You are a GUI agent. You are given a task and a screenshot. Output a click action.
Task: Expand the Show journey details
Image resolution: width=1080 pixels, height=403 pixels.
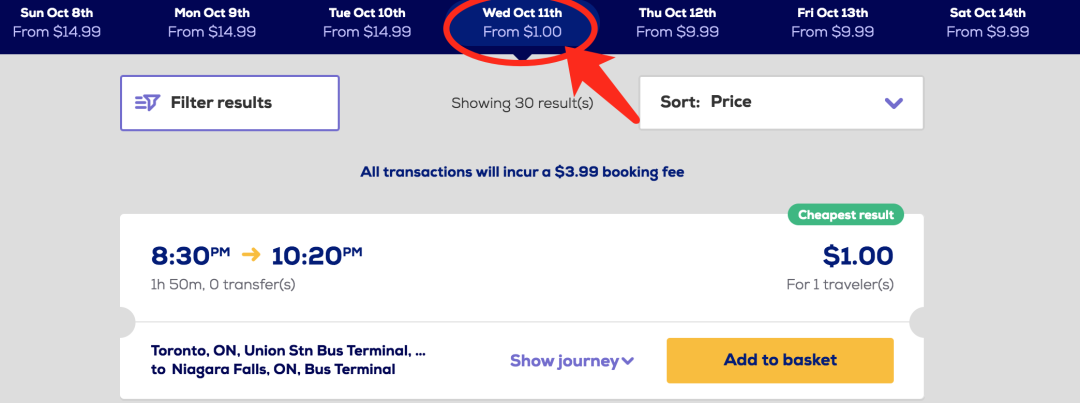point(572,361)
